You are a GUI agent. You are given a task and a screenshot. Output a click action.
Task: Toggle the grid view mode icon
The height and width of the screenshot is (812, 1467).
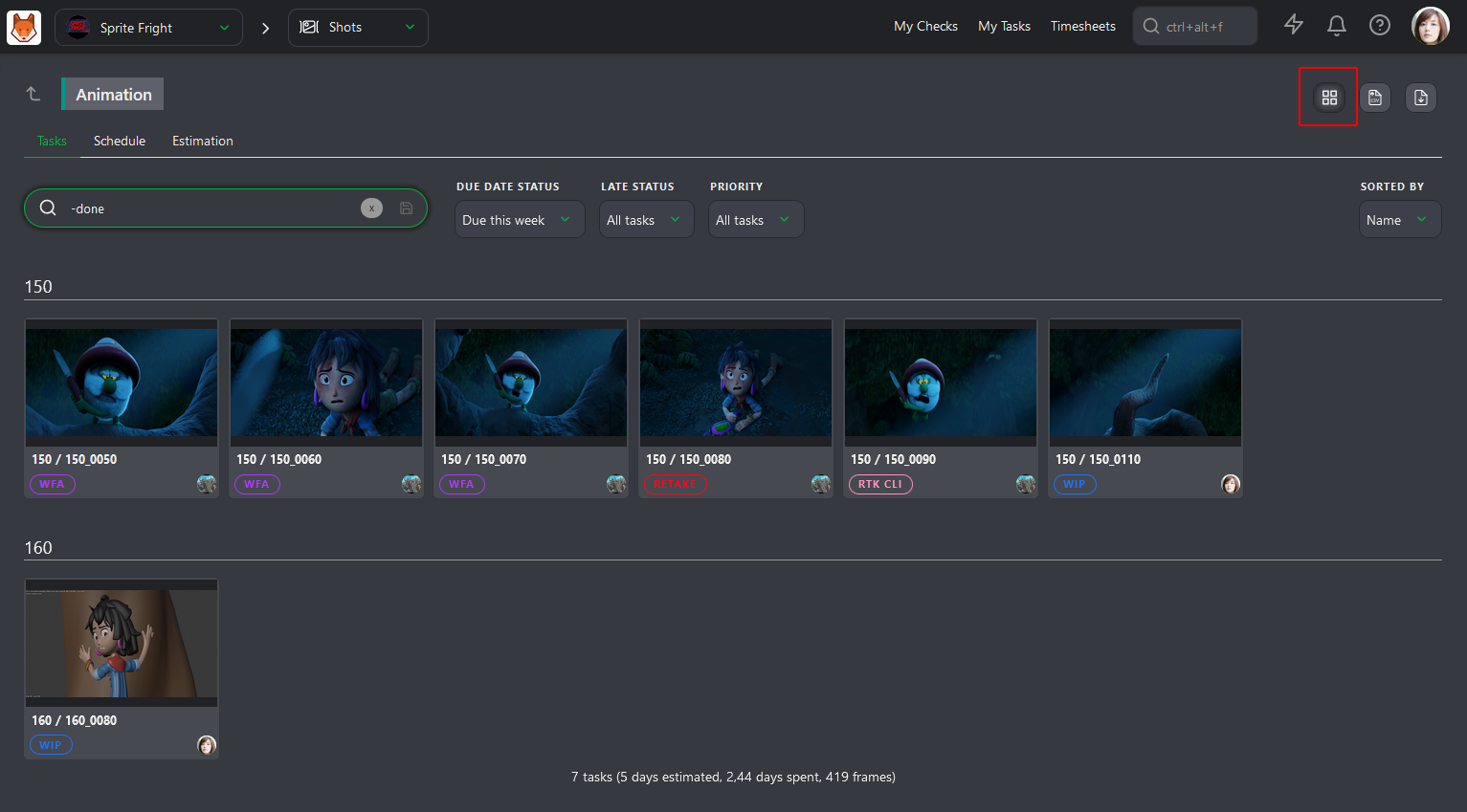1329,98
